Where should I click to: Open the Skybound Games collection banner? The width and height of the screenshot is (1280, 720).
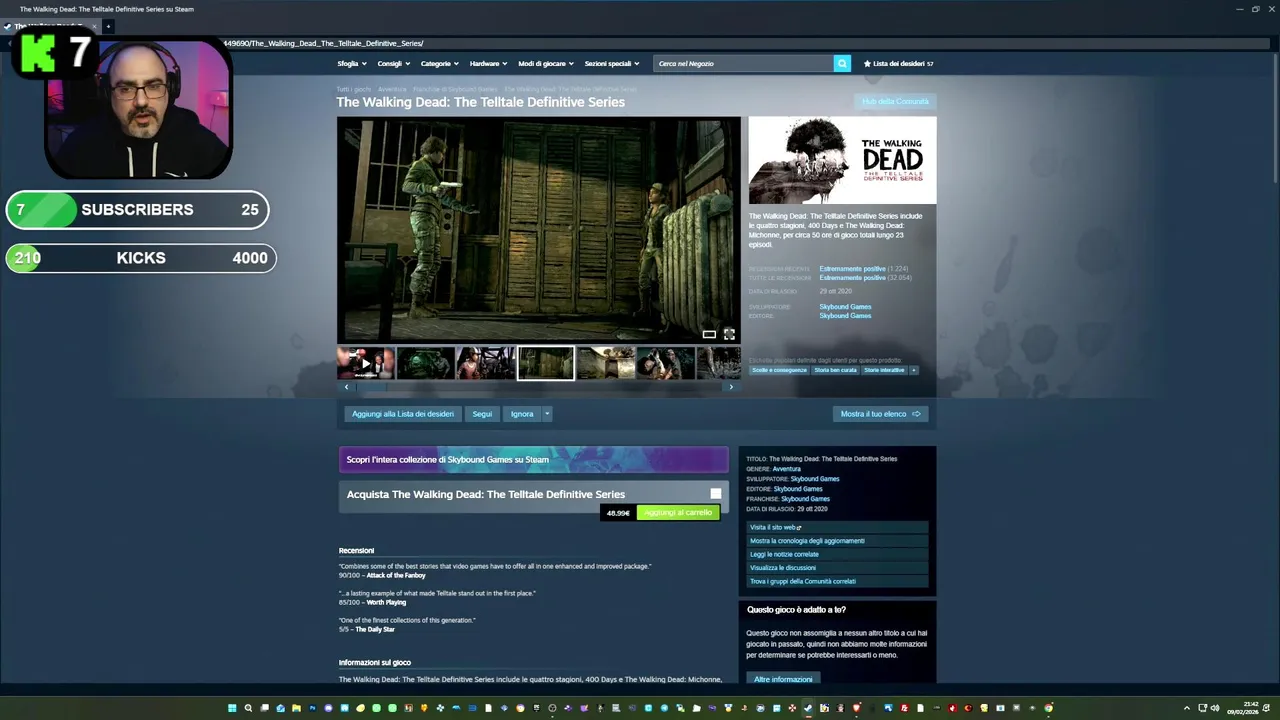(533, 460)
